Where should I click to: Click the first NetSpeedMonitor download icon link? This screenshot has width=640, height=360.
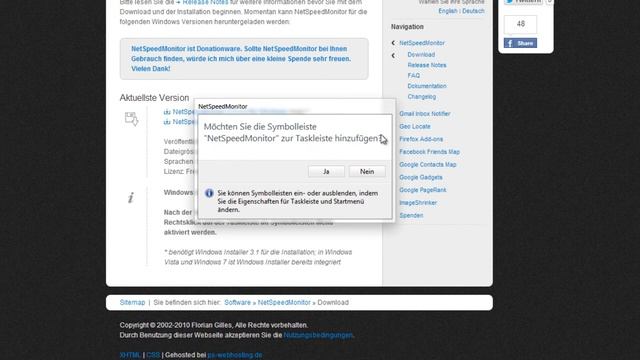click(x=167, y=112)
